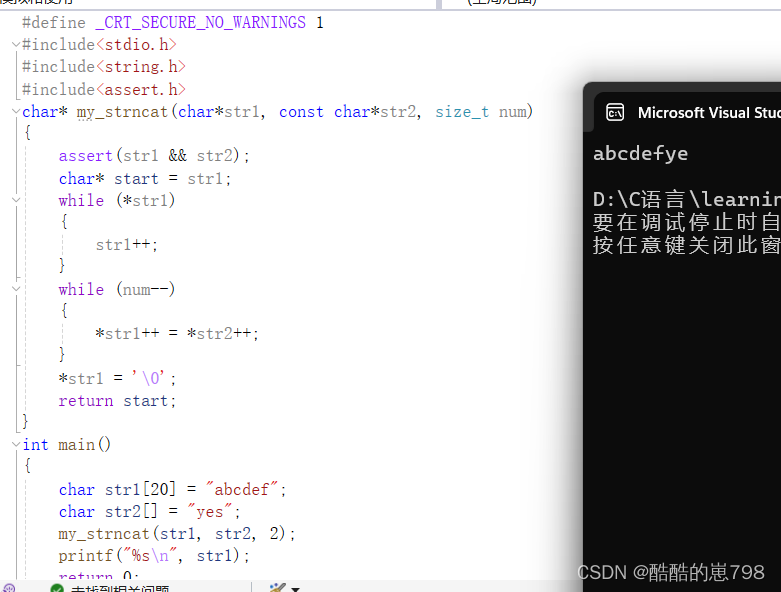Click the abcdefye output in the console
This screenshot has height=592, width=781.
point(641,153)
